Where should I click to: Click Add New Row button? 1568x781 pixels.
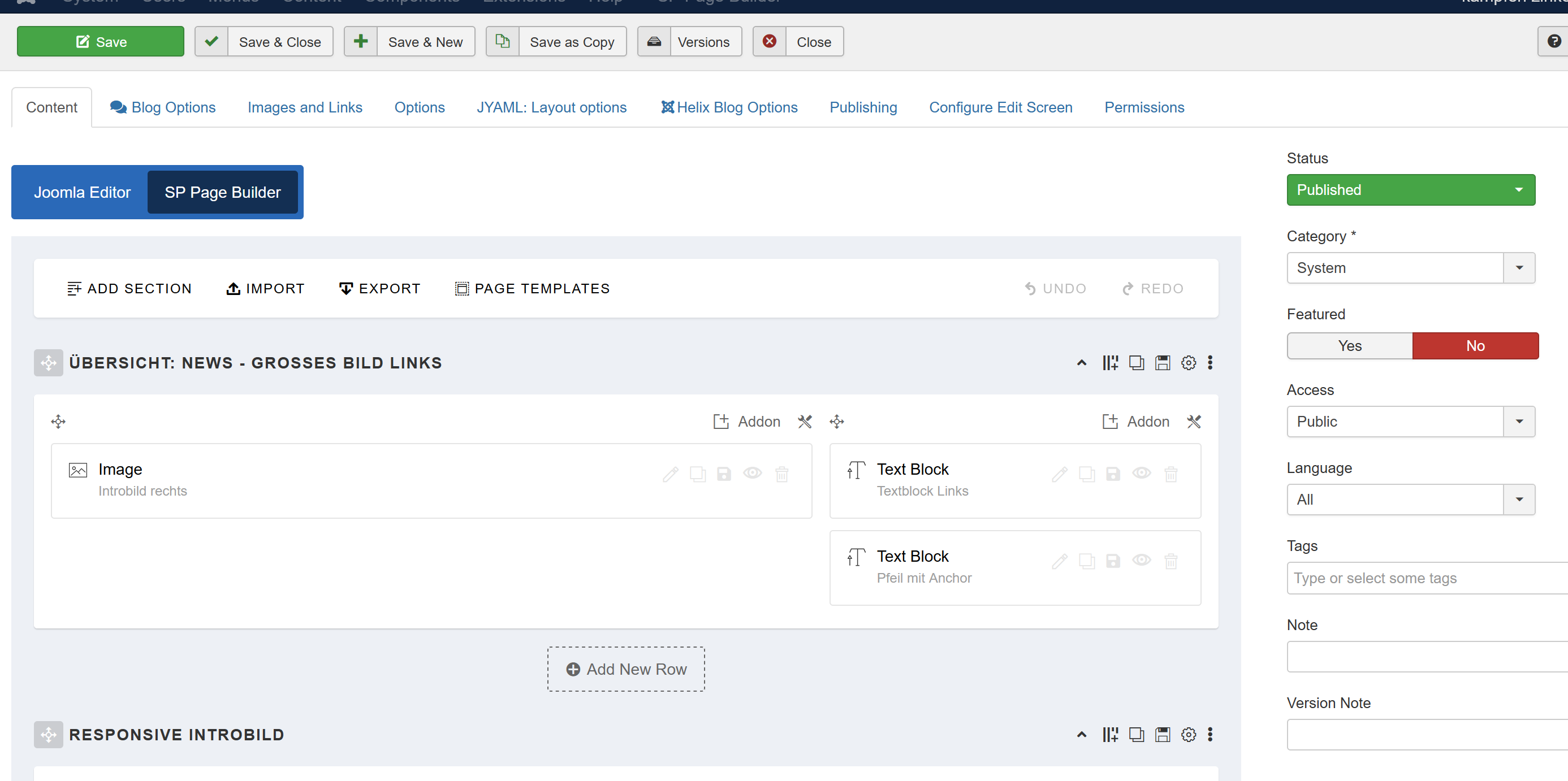(x=626, y=669)
